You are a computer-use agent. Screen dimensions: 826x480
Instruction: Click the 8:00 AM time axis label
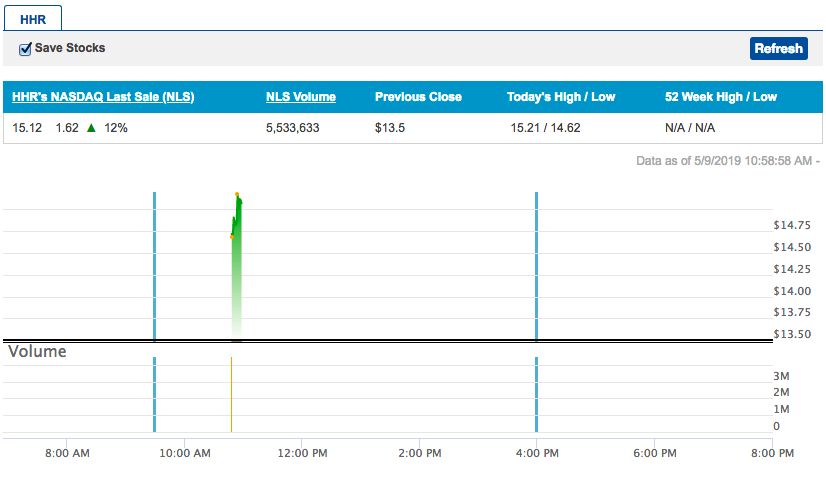(x=67, y=453)
